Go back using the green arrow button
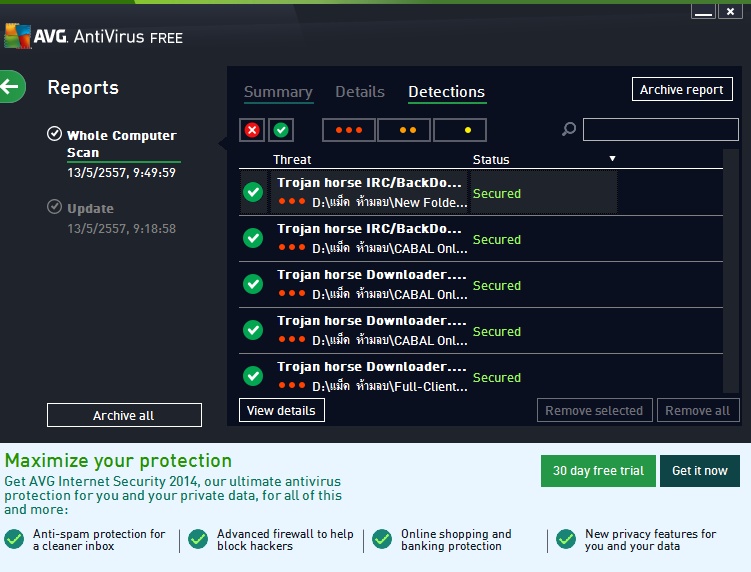The width and height of the screenshot is (751, 572). (x=11, y=87)
